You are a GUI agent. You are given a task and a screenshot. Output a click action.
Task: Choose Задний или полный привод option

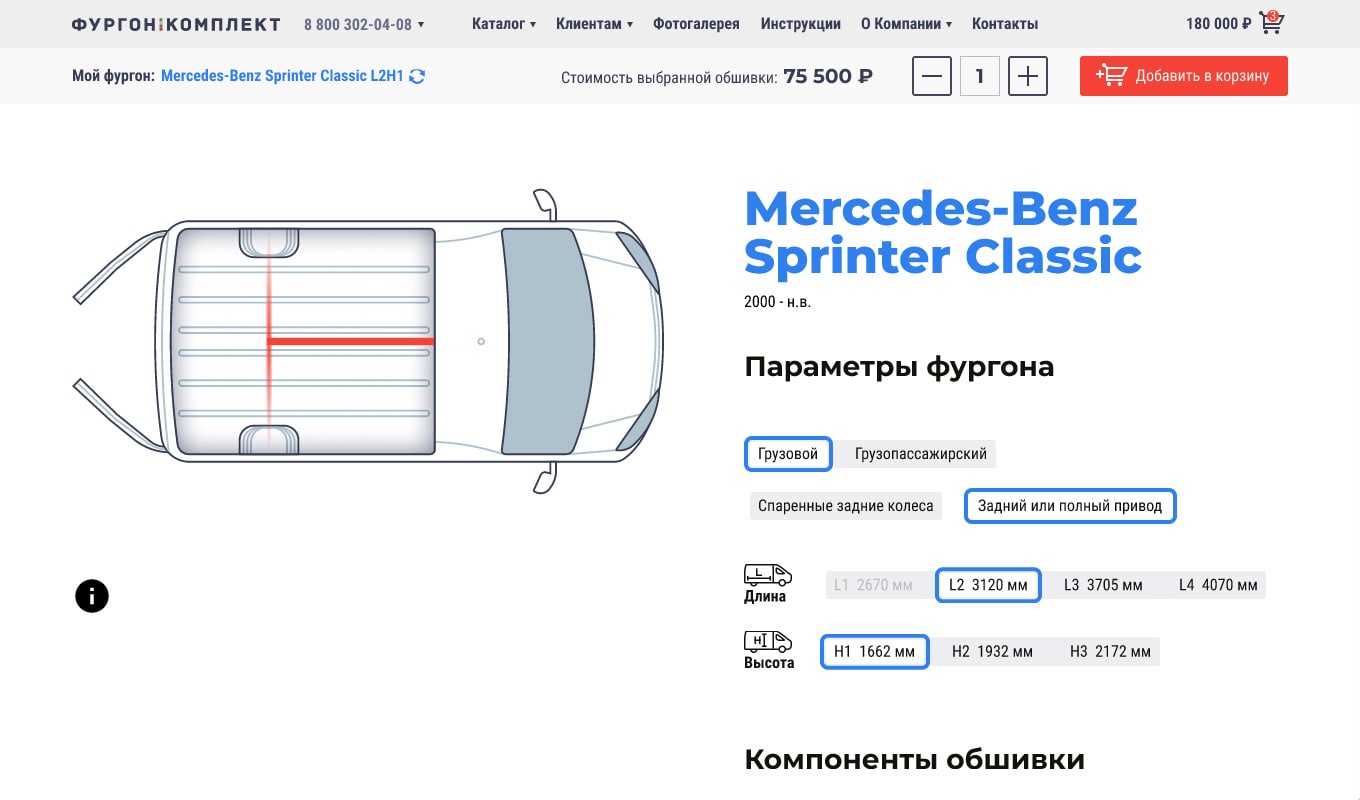tap(1070, 506)
